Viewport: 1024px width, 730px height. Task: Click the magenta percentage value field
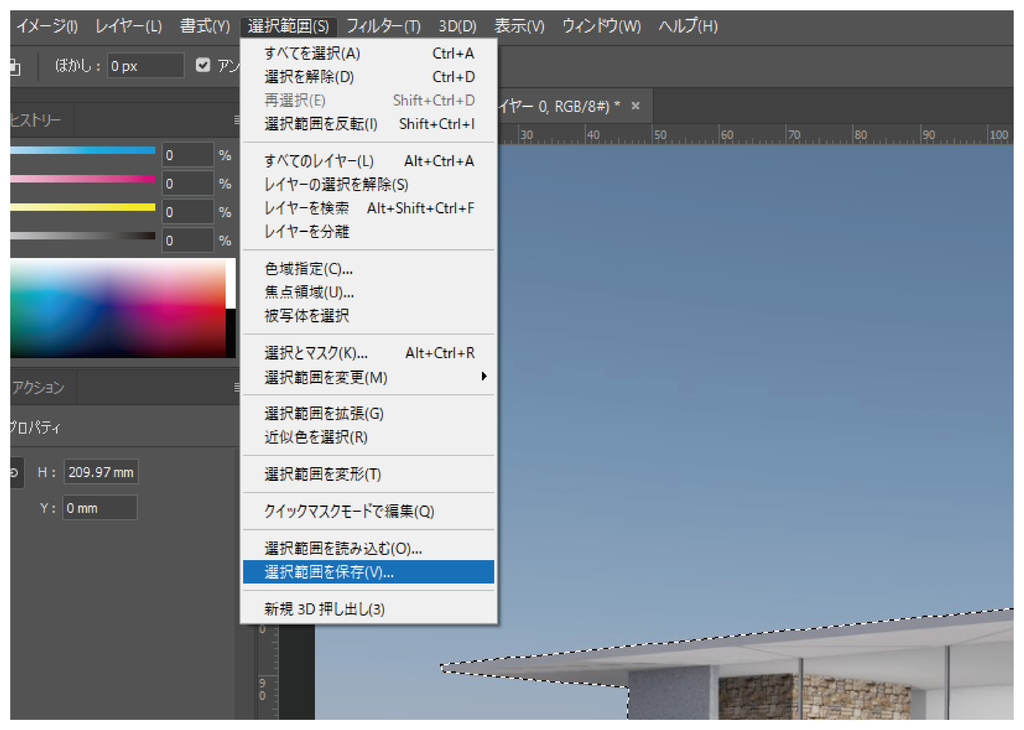coord(187,183)
